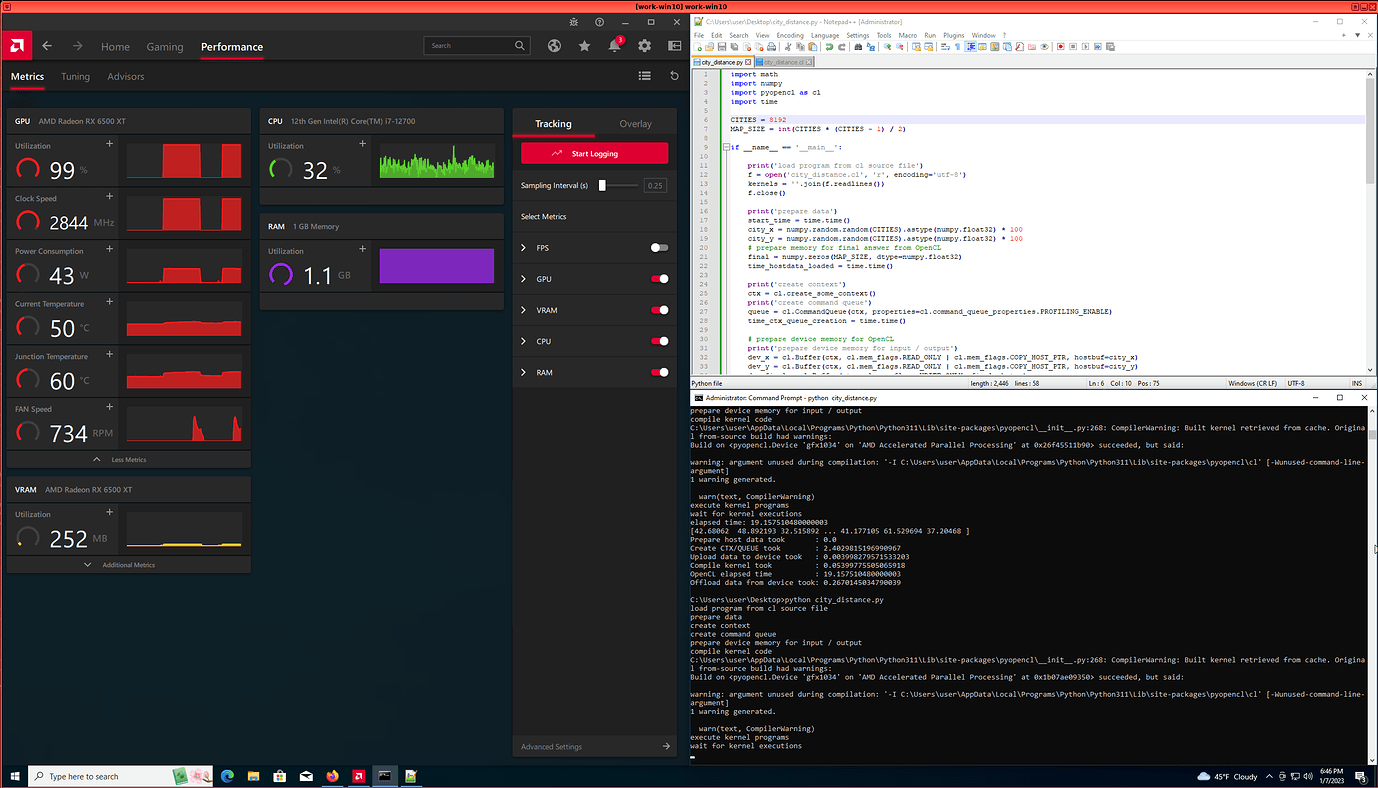This screenshot has width=1378, height=788.
Task: Open the Encoding menu in Notepad++
Action: (x=790, y=35)
